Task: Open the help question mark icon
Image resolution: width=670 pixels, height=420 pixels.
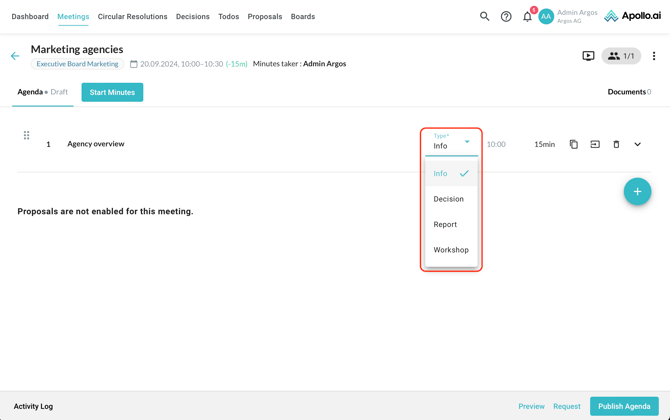Action: pyautogui.click(x=506, y=16)
